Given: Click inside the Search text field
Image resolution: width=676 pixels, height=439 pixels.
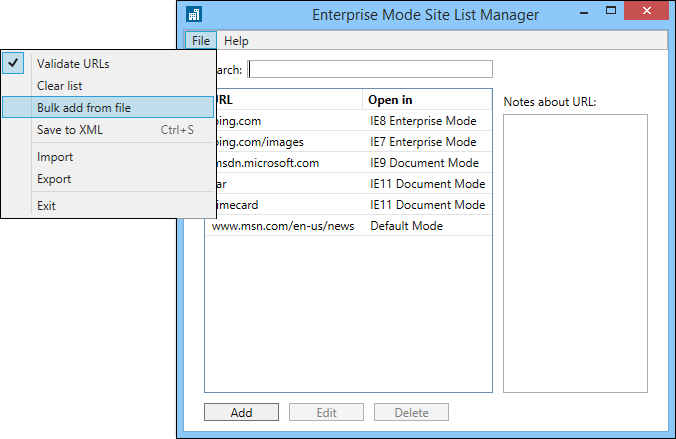Looking at the screenshot, I should pos(370,69).
